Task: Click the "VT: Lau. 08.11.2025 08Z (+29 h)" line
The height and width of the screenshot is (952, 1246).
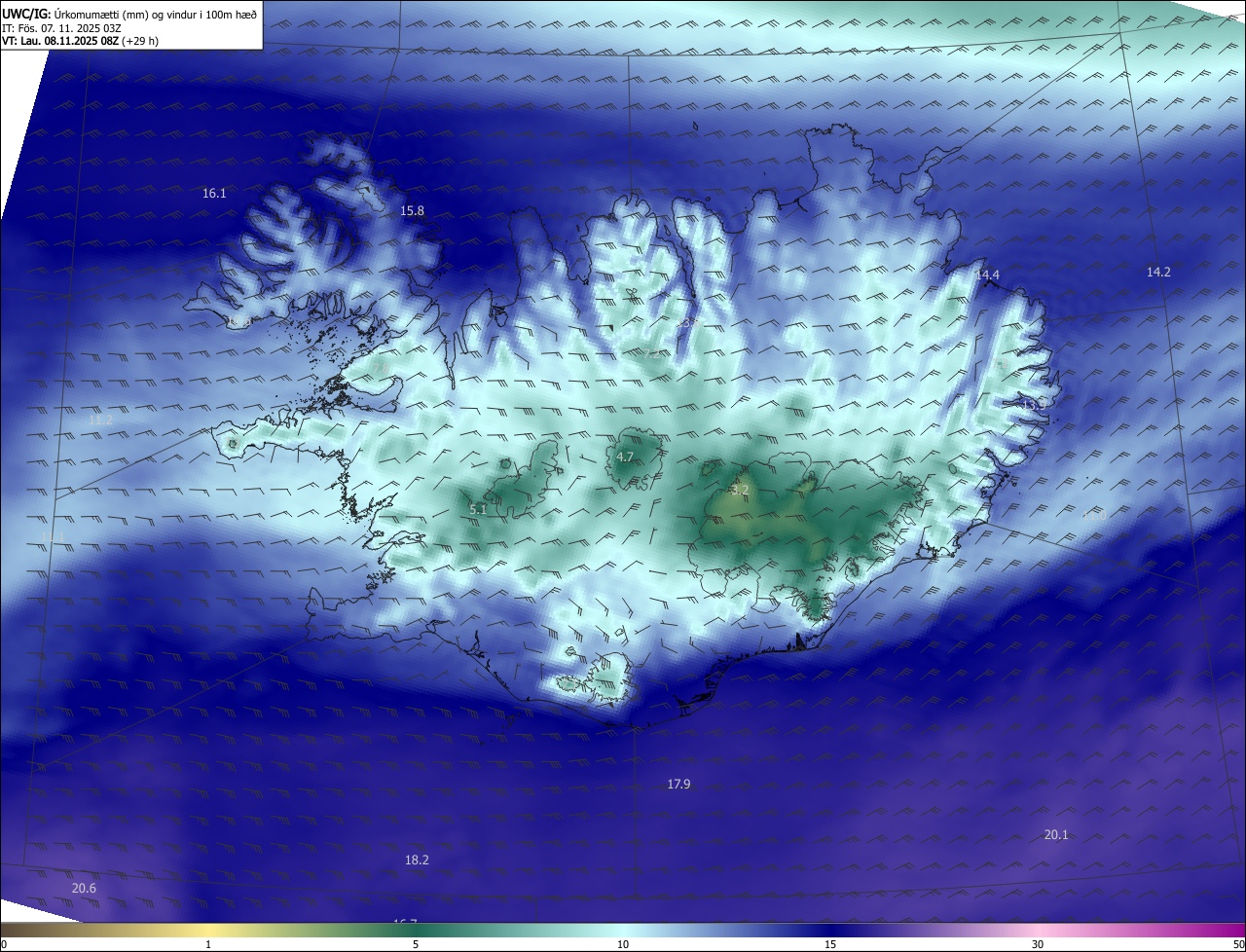Action: pos(80,41)
